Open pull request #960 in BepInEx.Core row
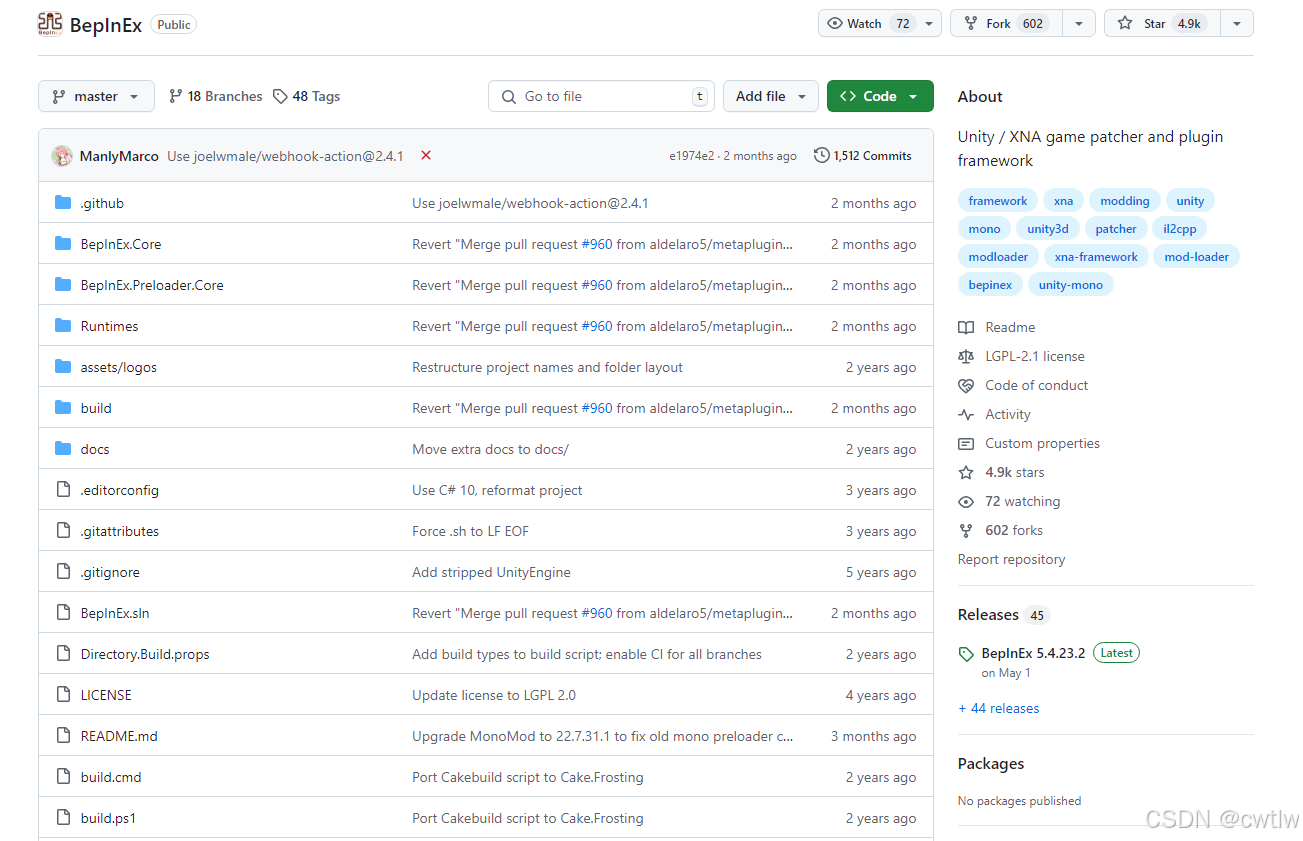The height and width of the screenshot is (841, 1303). click(596, 244)
